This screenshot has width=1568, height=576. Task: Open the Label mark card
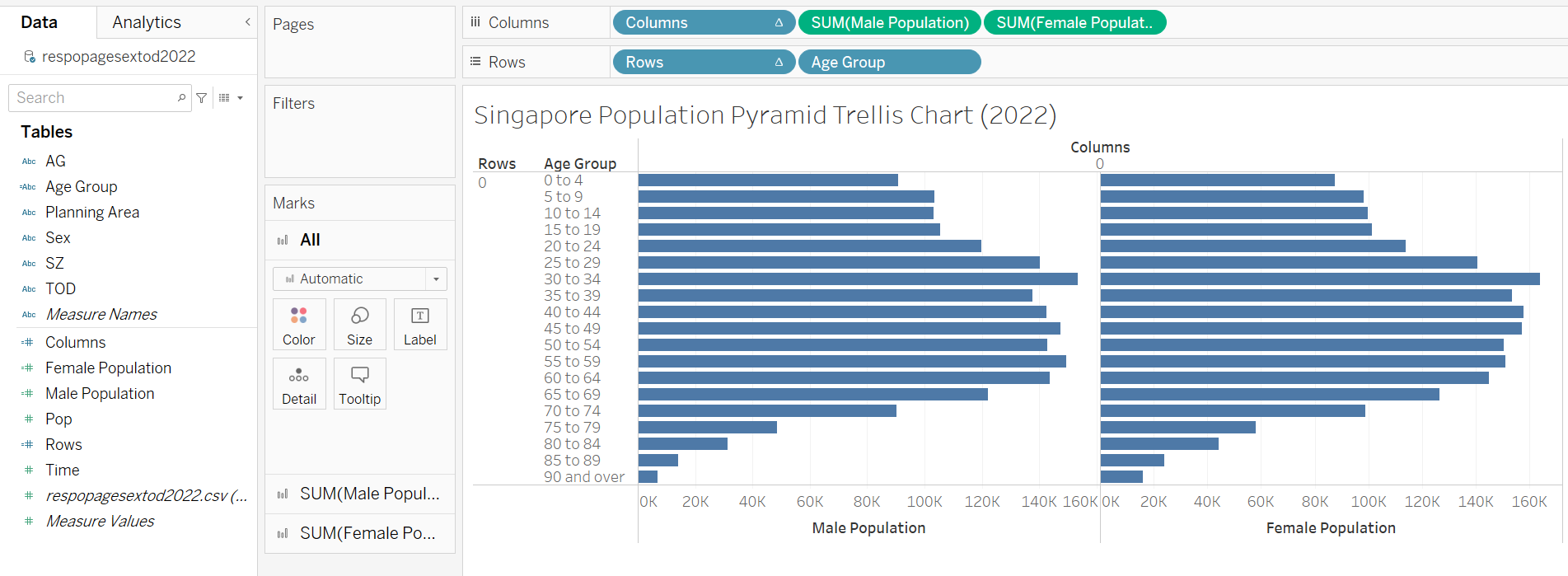(x=419, y=324)
